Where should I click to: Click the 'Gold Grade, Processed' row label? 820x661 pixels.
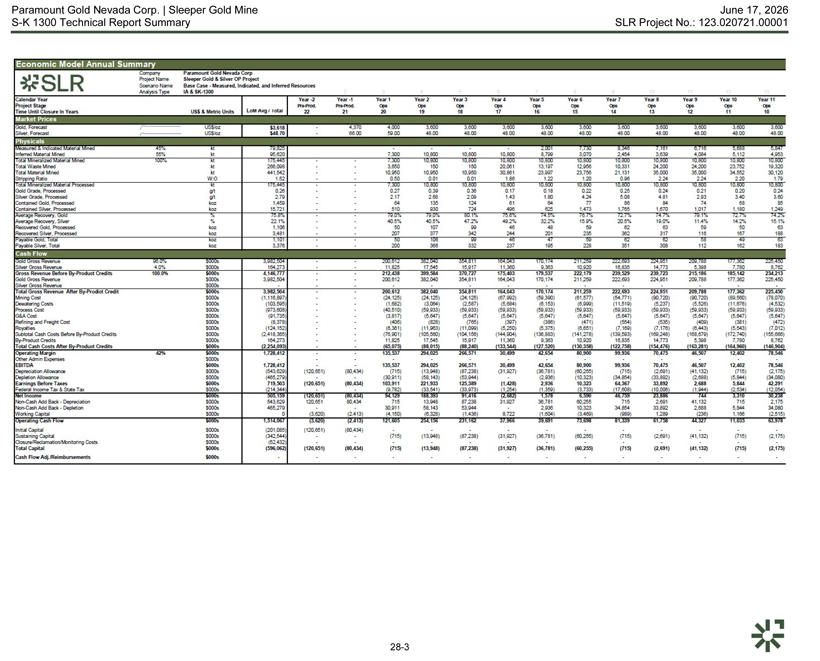pyautogui.click(x=41, y=191)
